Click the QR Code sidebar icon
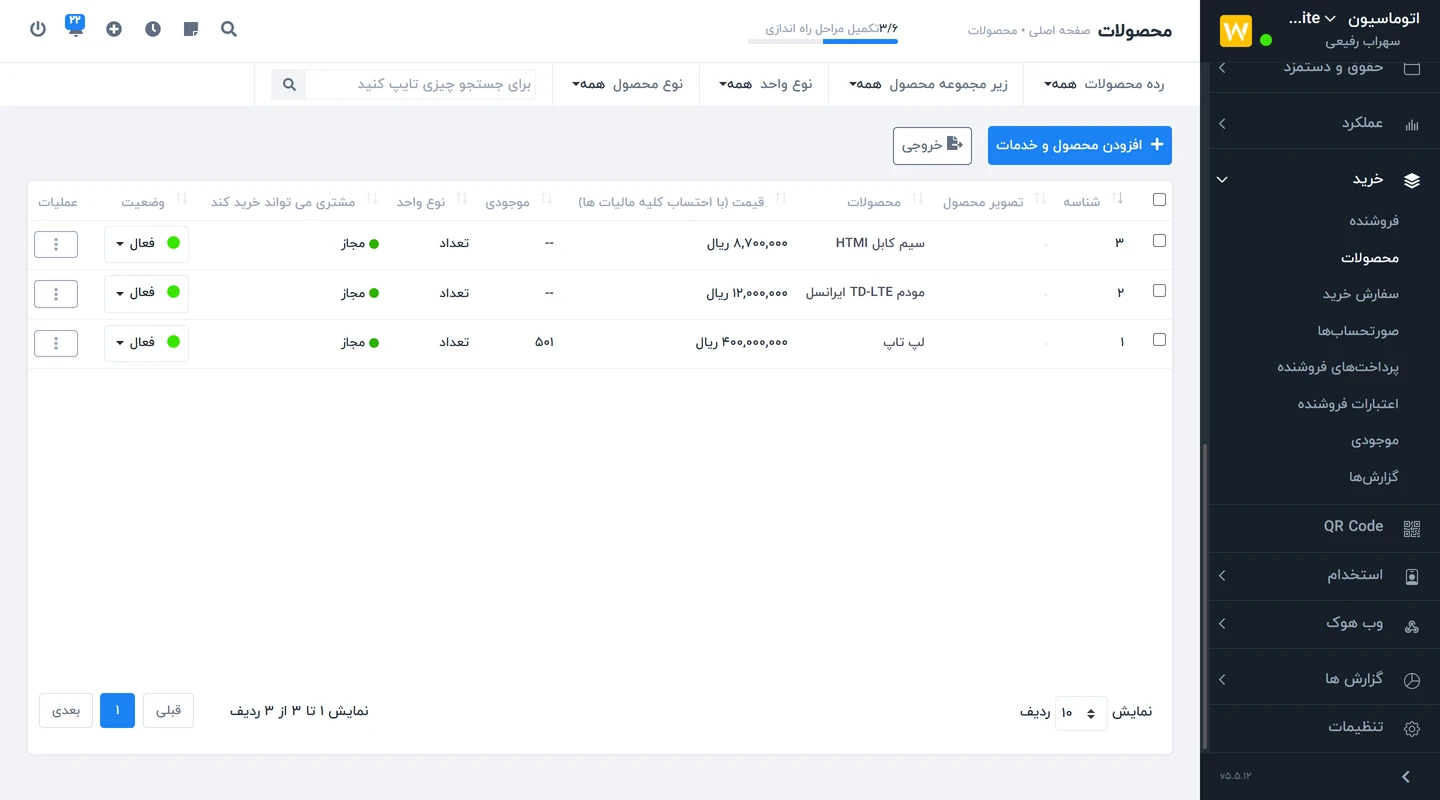The width and height of the screenshot is (1440, 800). point(1412,529)
